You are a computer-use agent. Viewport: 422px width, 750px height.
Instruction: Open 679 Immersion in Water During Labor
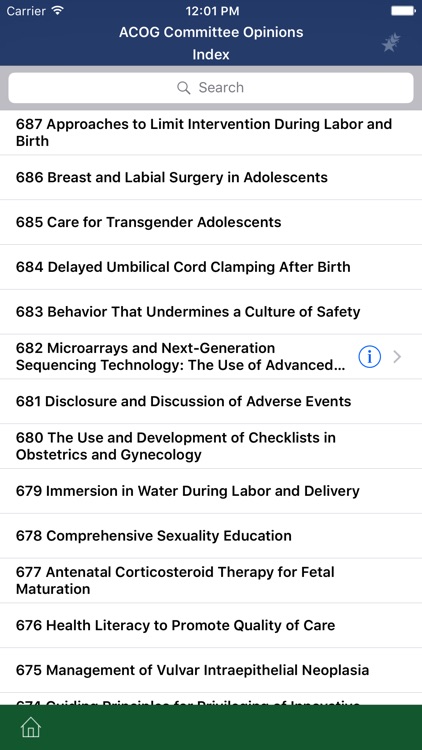coord(211,491)
